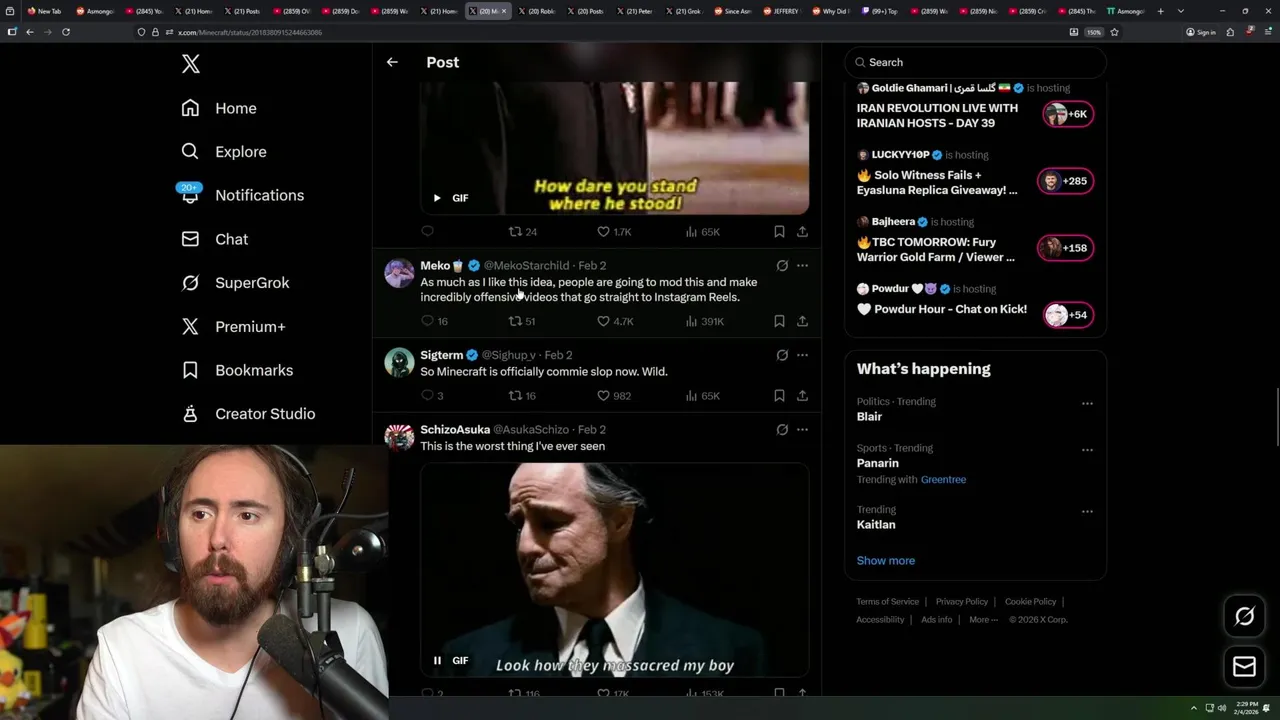This screenshot has width=1280, height=720.
Task: Open the Privacy Policy link
Action: click(x=961, y=602)
